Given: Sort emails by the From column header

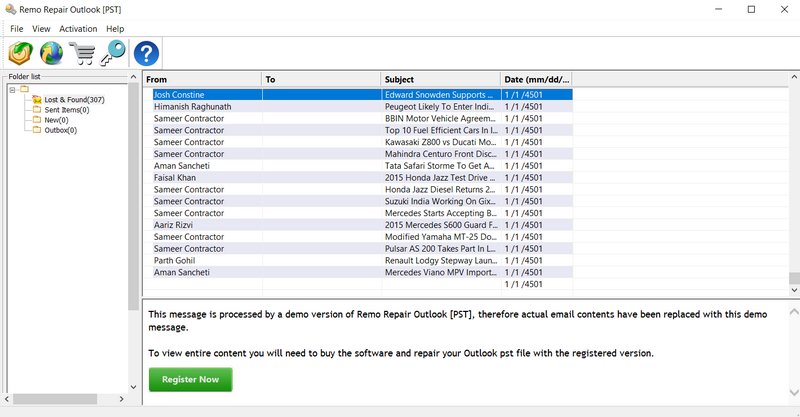Looking at the screenshot, I should pos(202,79).
